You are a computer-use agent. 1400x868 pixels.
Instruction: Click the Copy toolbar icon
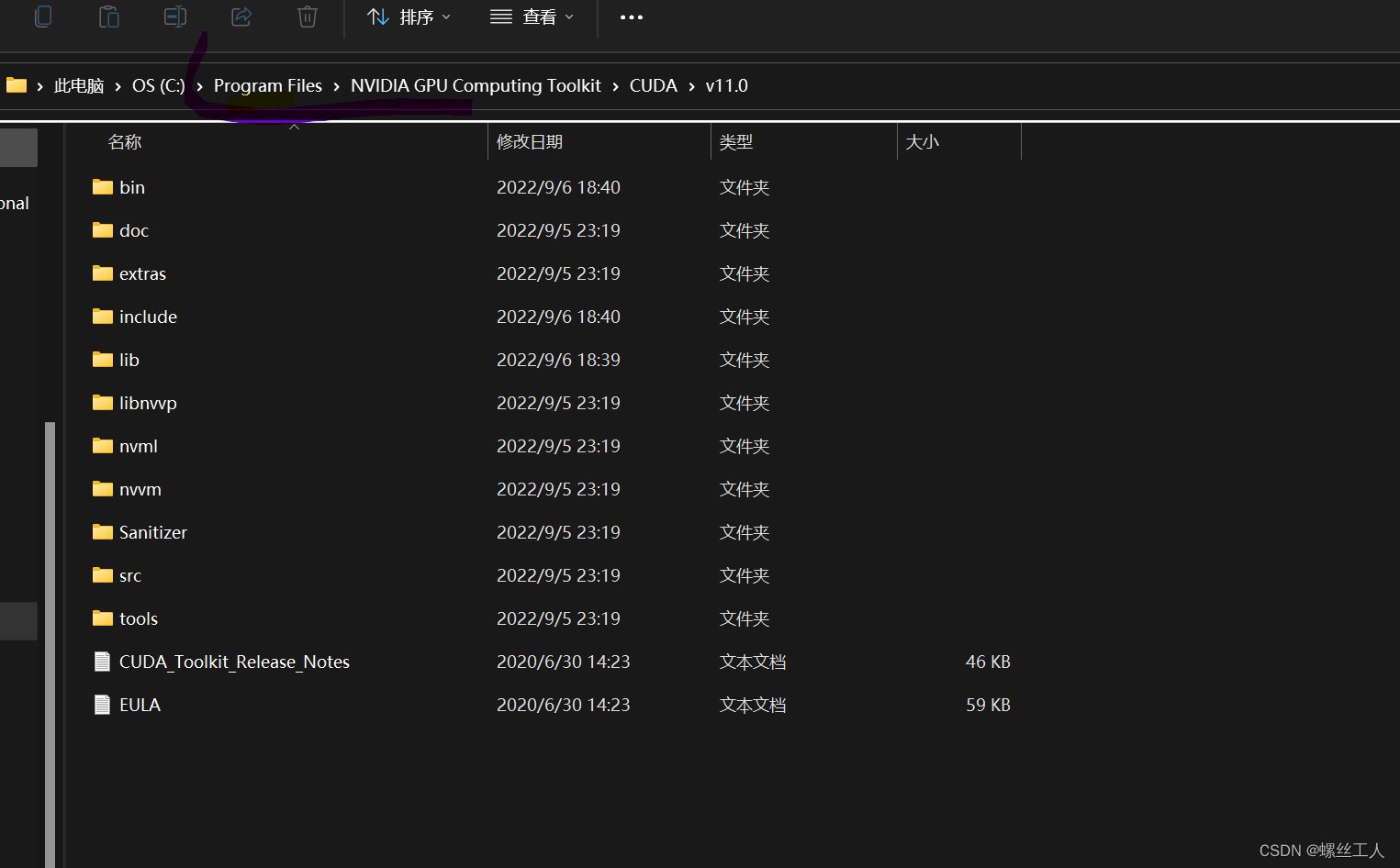click(43, 17)
